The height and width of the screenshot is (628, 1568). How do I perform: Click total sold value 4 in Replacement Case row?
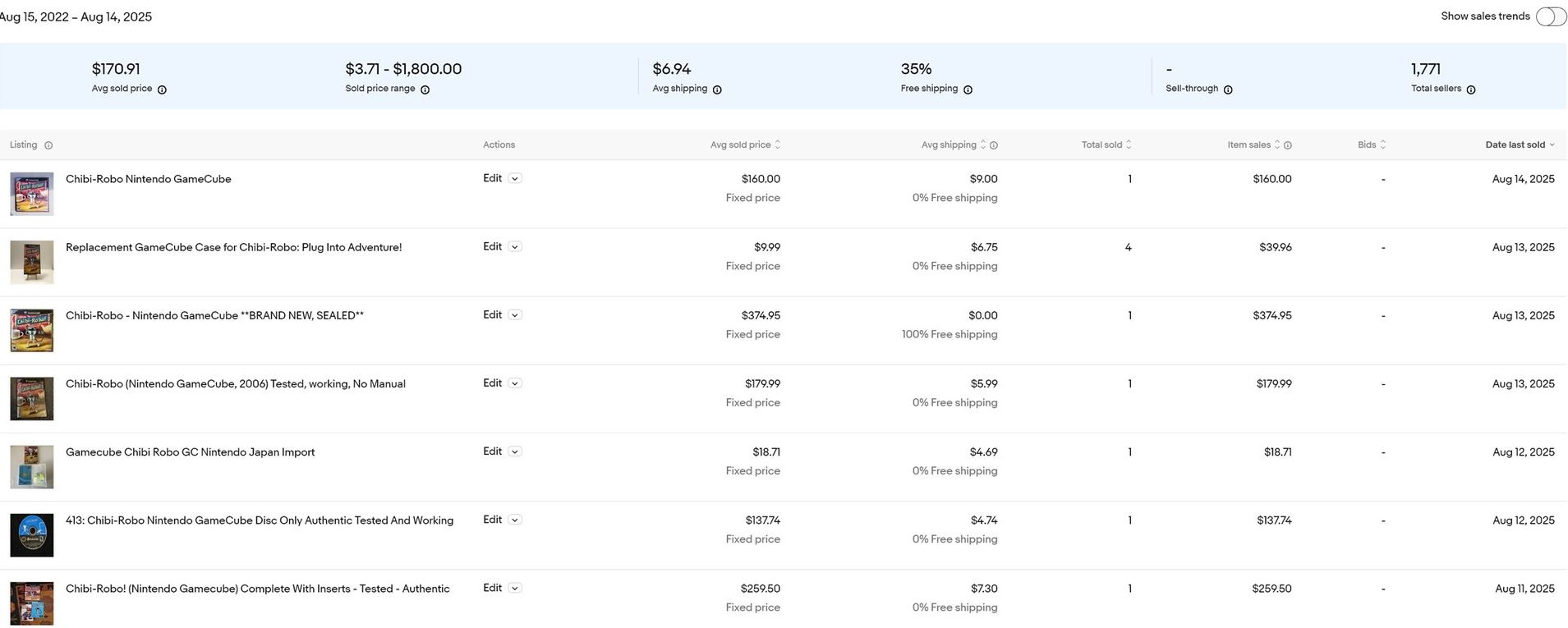click(x=1129, y=247)
